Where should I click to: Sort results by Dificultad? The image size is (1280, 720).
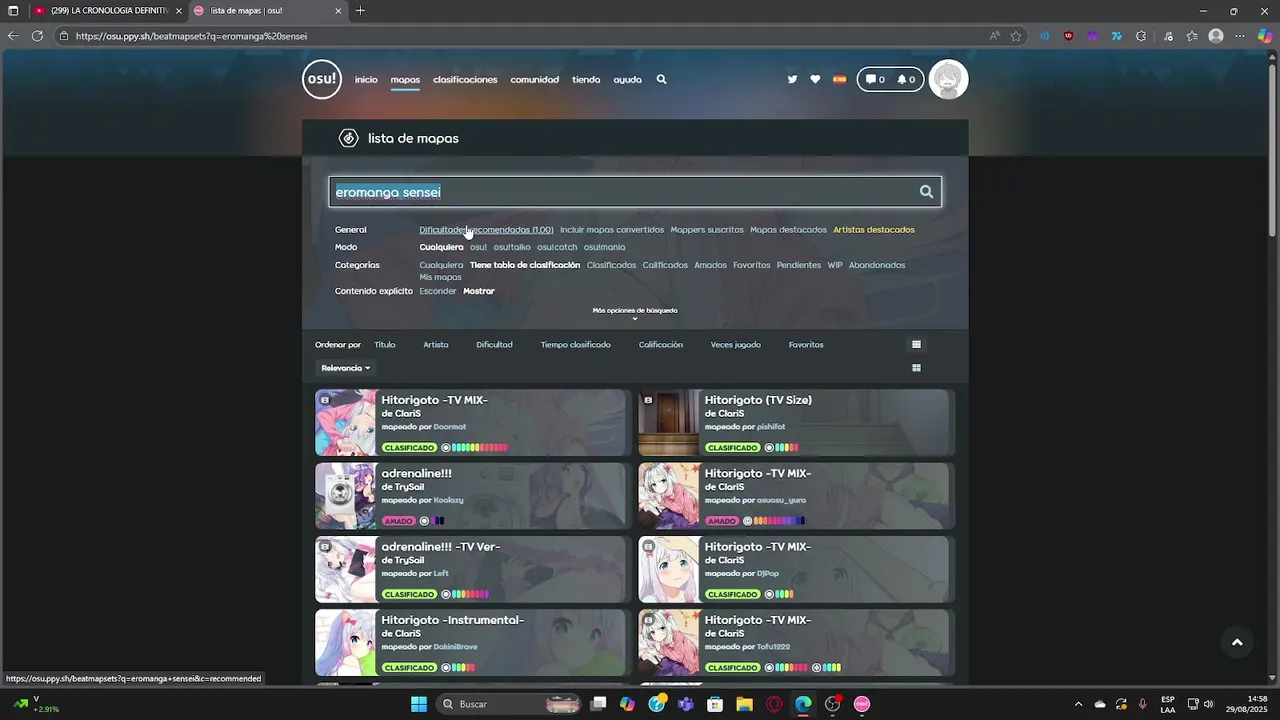(x=494, y=344)
